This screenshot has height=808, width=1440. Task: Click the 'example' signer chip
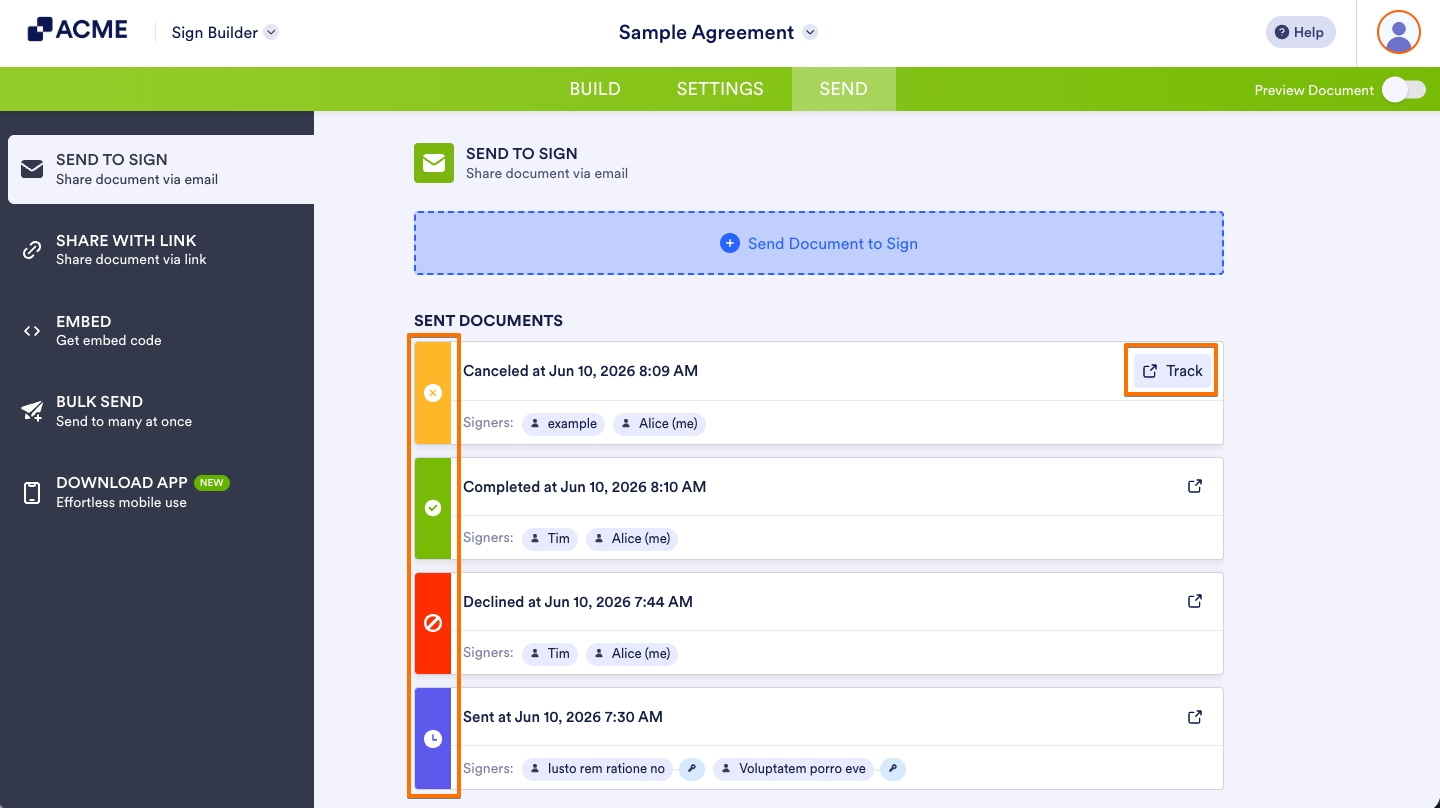coord(563,424)
